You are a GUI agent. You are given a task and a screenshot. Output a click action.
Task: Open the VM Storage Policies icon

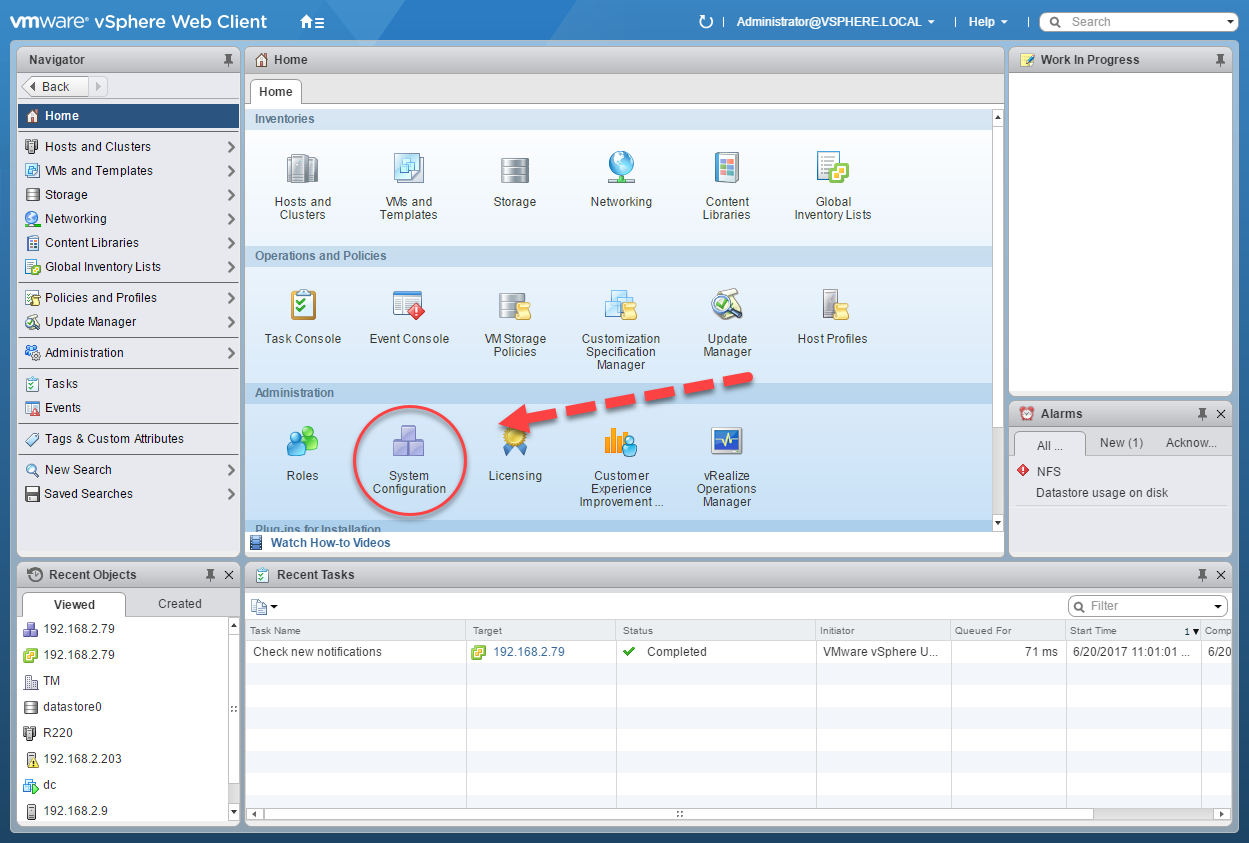[515, 305]
